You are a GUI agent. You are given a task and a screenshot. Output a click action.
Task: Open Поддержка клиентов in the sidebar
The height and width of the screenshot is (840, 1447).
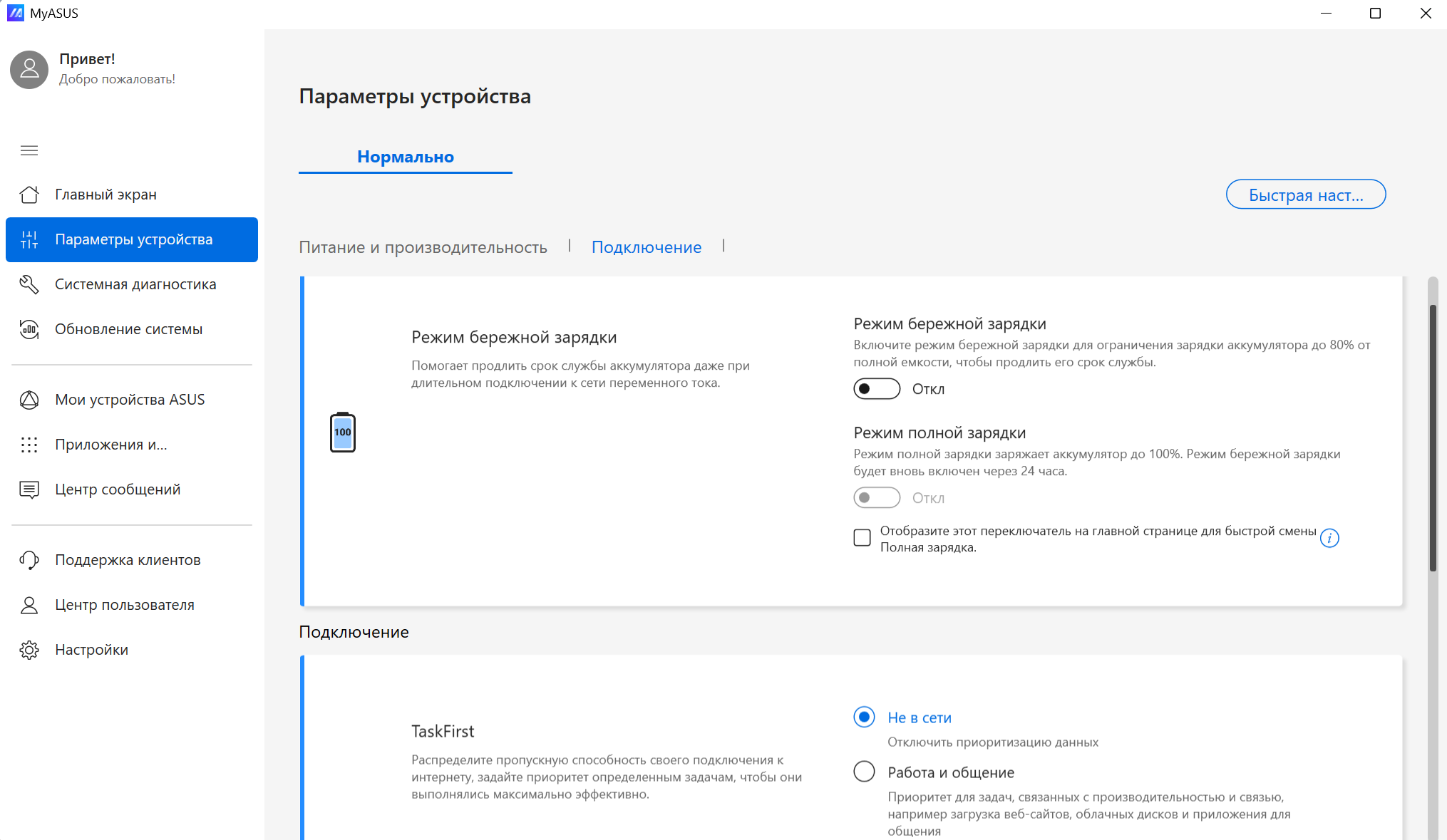tap(132, 560)
